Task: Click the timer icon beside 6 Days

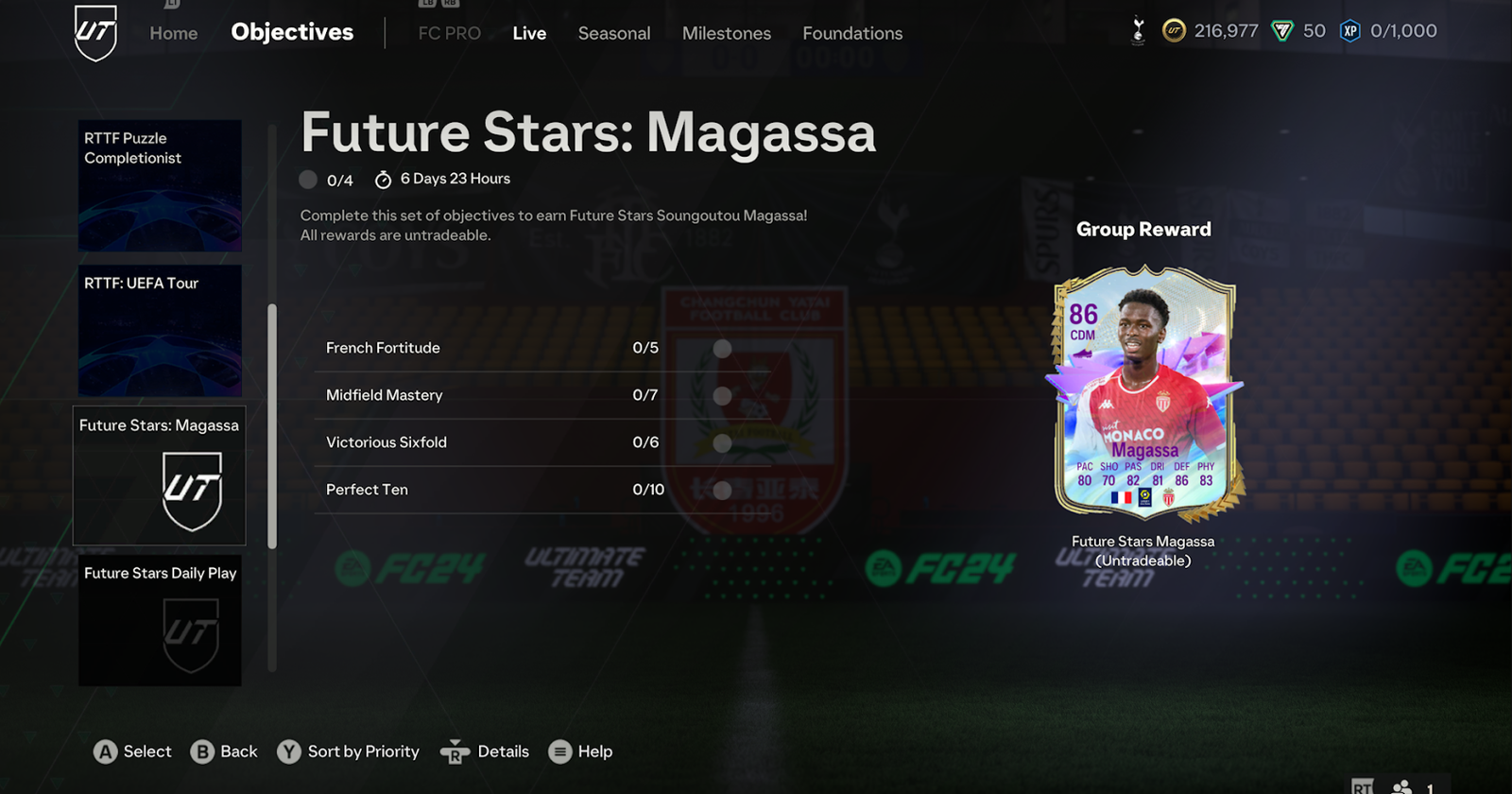Action: (383, 180)
